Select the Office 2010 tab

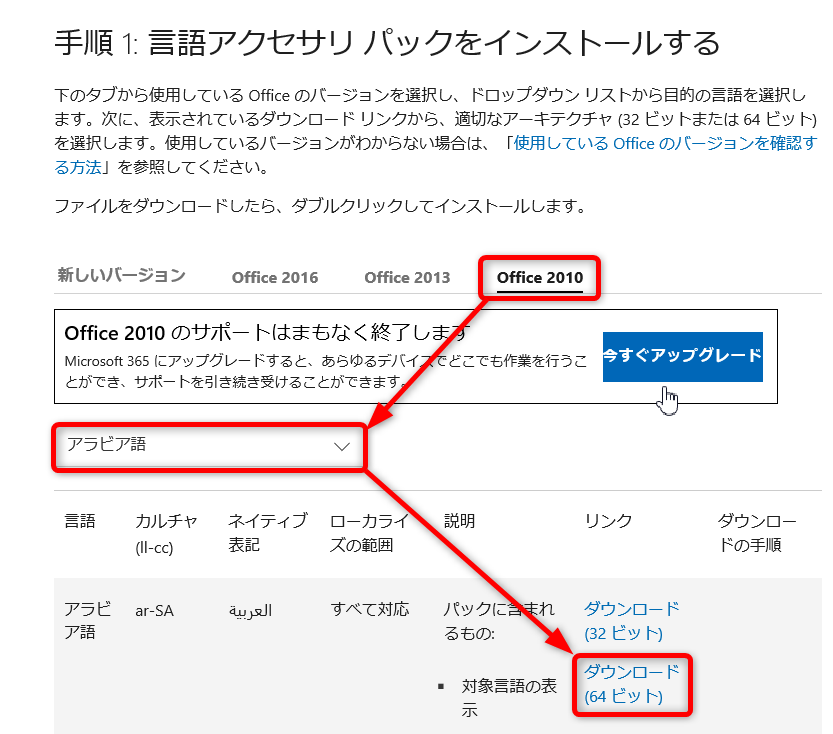coord(540,278)
